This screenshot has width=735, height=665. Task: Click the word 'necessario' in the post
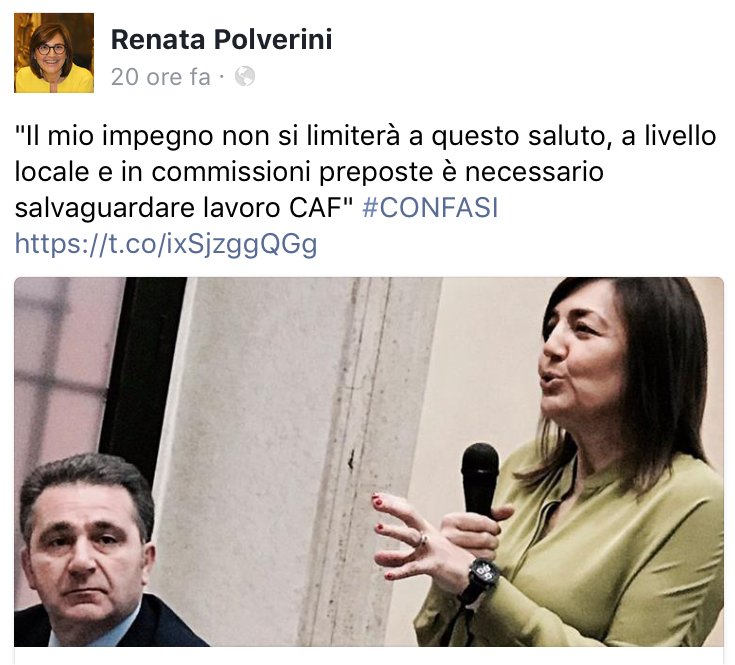[534, 172]
